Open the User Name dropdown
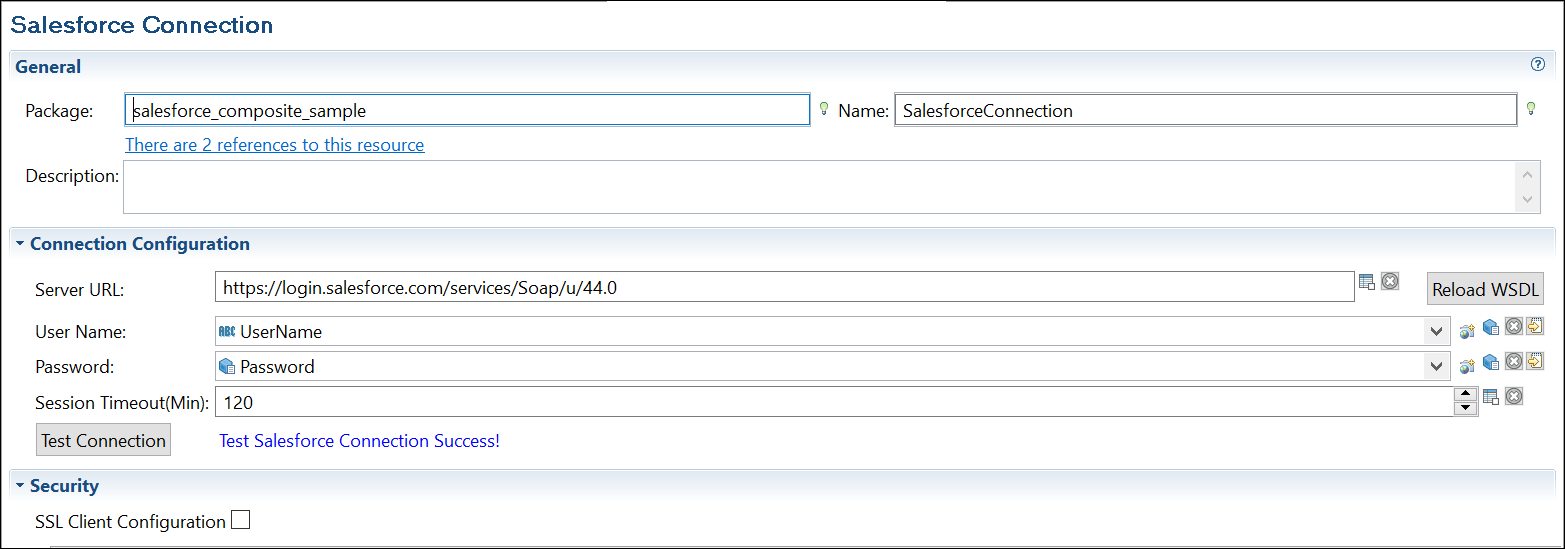The width and height of the screenshot is (1565, 549). [x=1437, y=331]
